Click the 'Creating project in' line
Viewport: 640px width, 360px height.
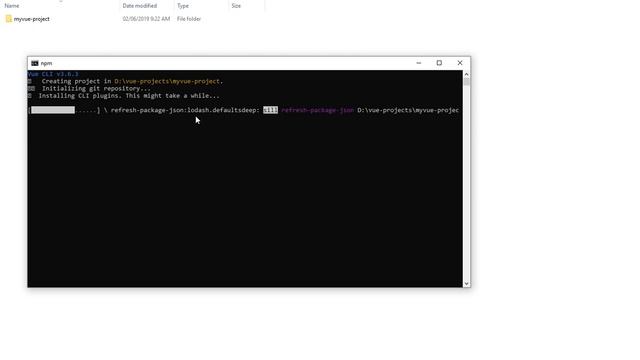pyautogui.click(x=126, y=81)
